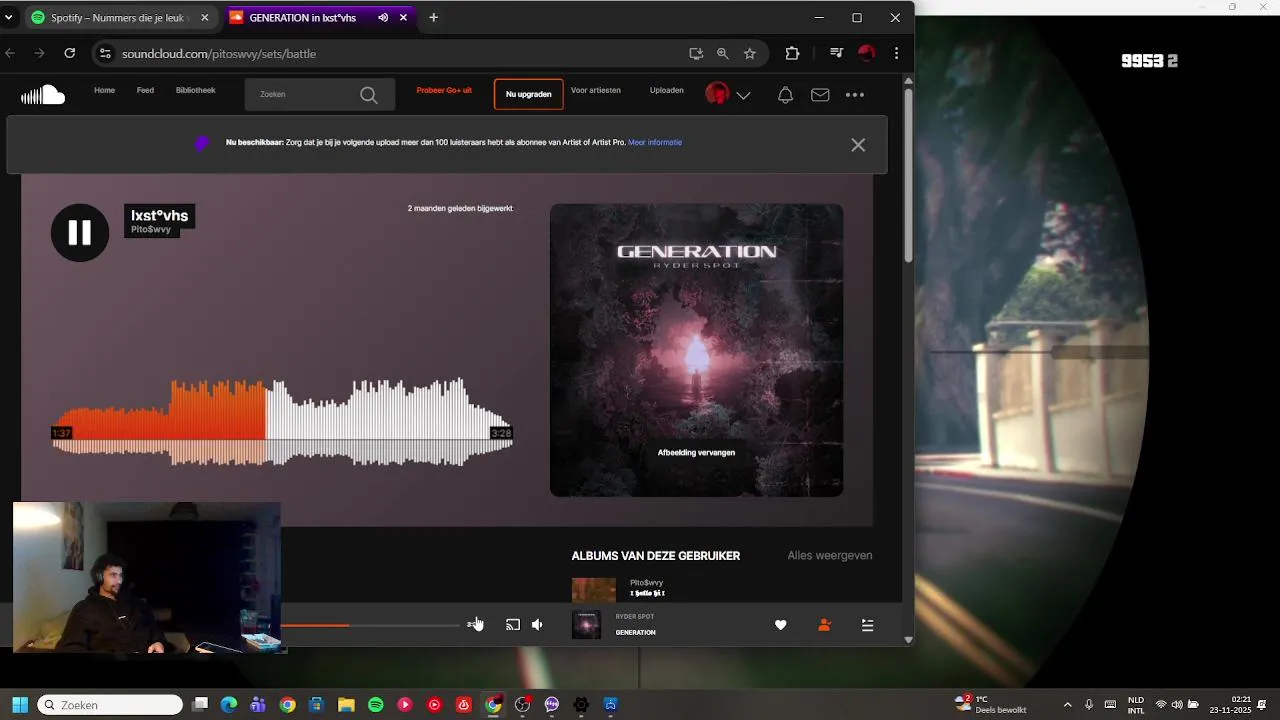Image resolution: width=1280 pixels, height=720 pixels.
Task: Open the Chrome three-dot menu
Action: tap(896, 53)
